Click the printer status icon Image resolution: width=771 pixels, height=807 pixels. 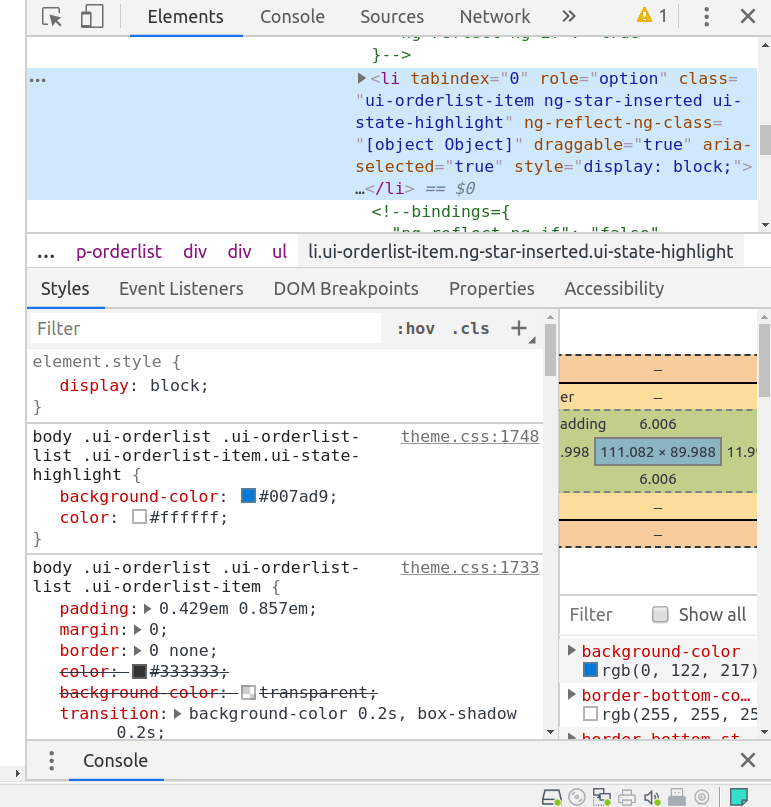[627, 797]
